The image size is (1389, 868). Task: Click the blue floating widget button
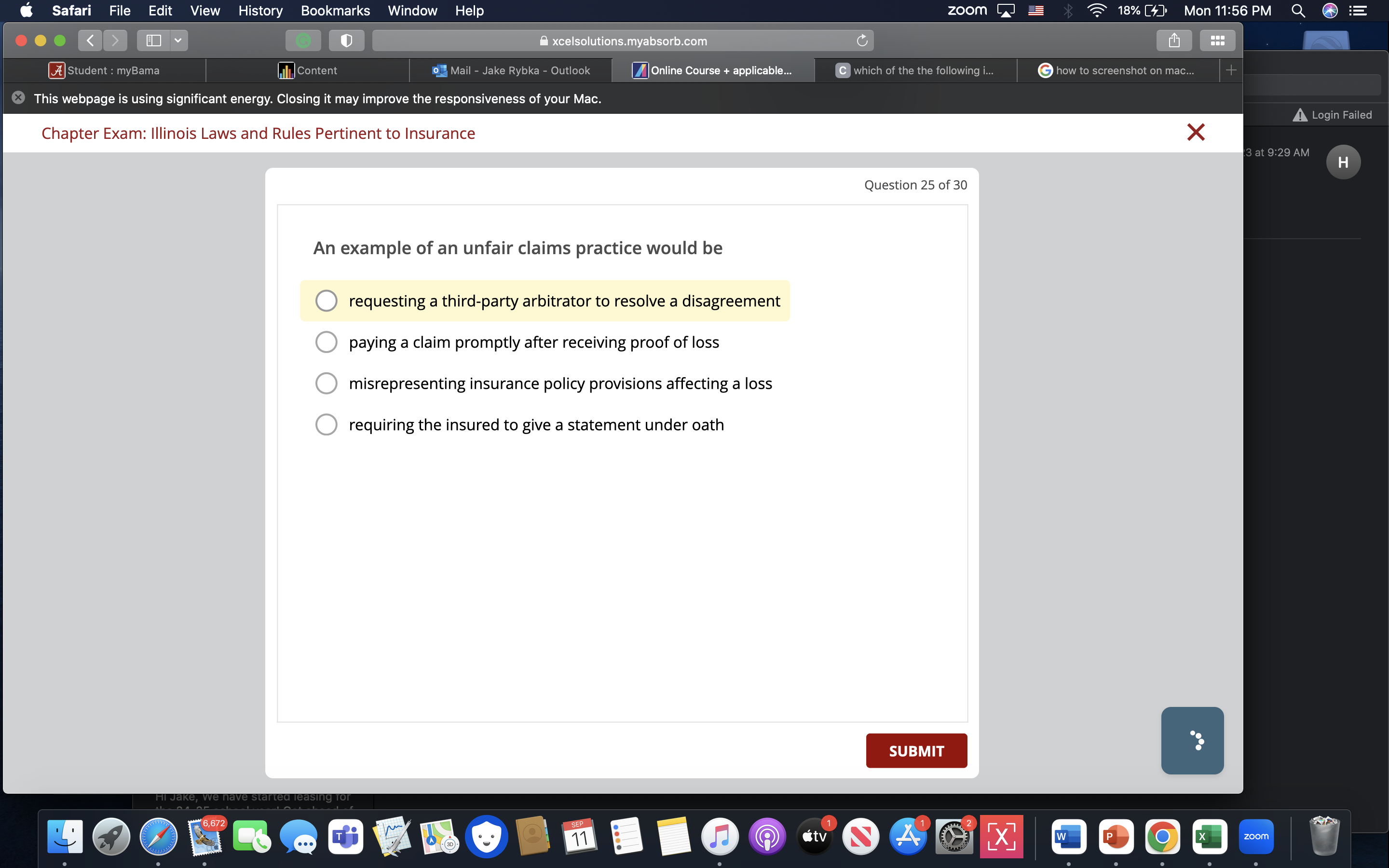tap(1192, 740)
